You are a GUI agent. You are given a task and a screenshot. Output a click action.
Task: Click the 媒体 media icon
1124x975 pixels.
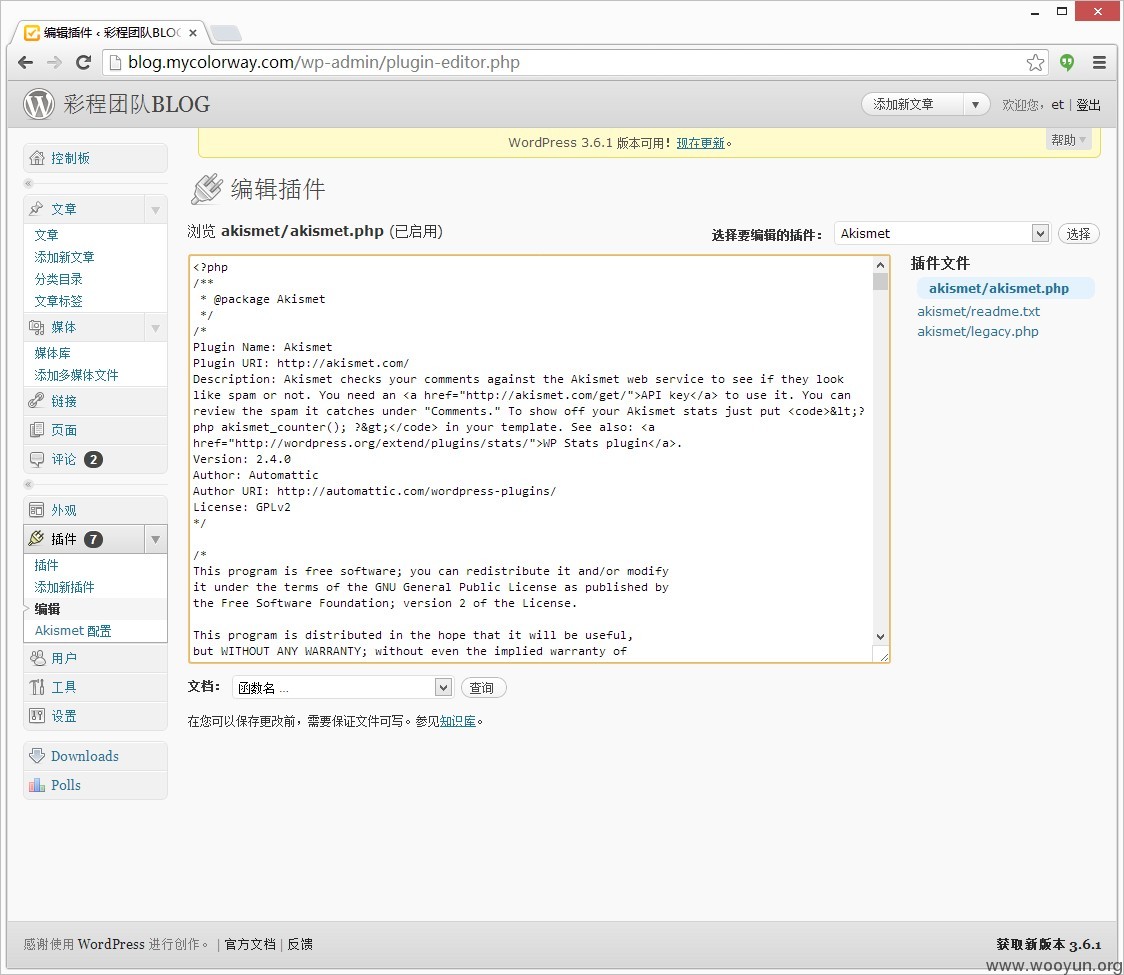coord(36,327)
